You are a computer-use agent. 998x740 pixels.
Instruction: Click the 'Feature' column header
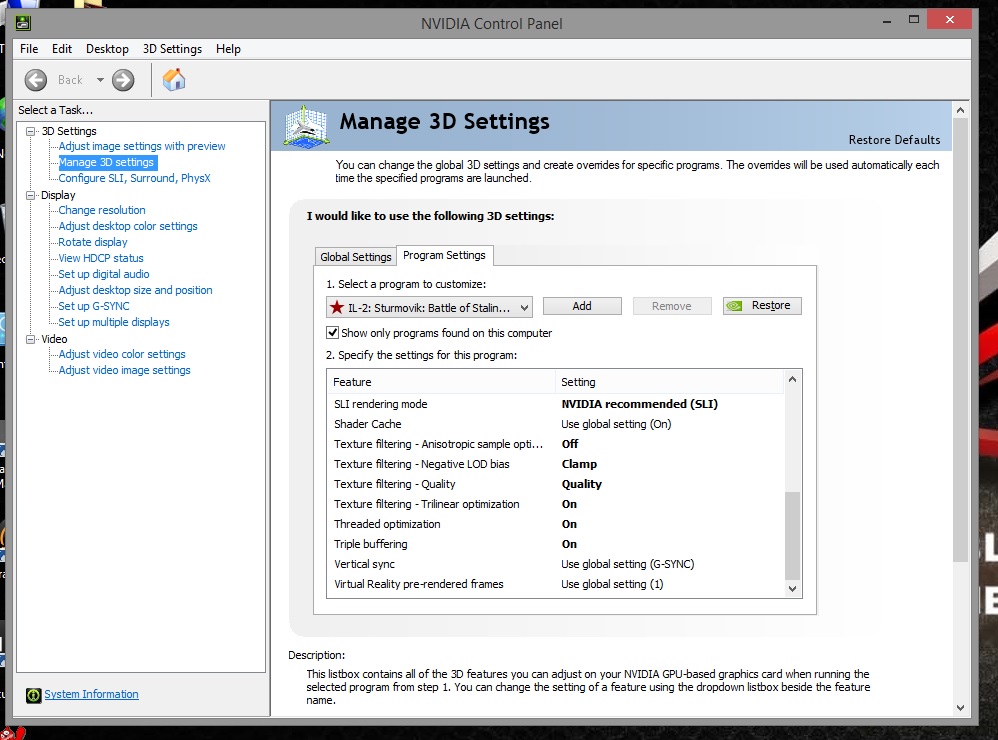pos(442,382)
